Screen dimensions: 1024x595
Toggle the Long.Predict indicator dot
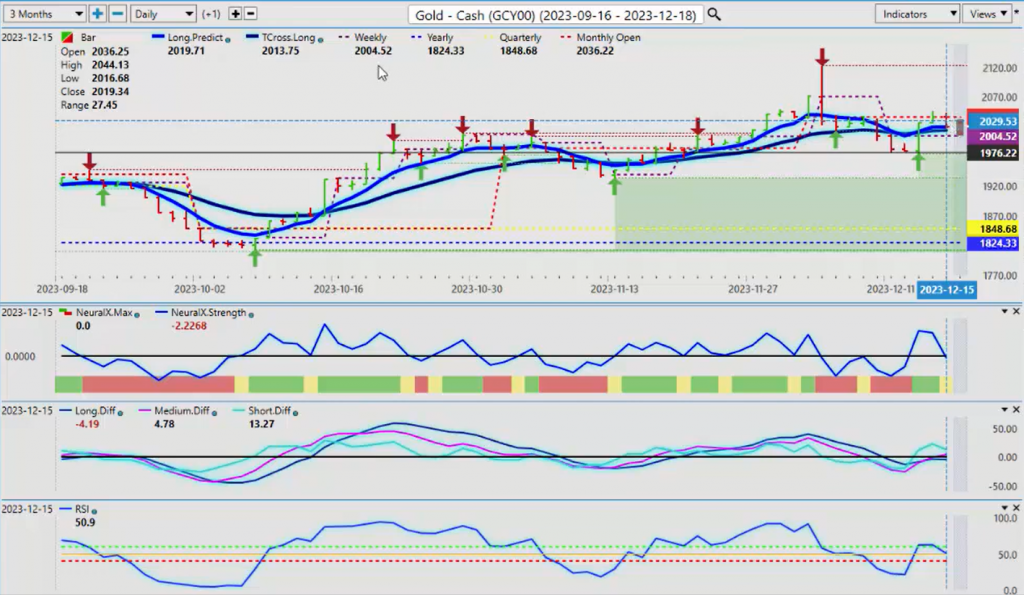pos(228,40)
